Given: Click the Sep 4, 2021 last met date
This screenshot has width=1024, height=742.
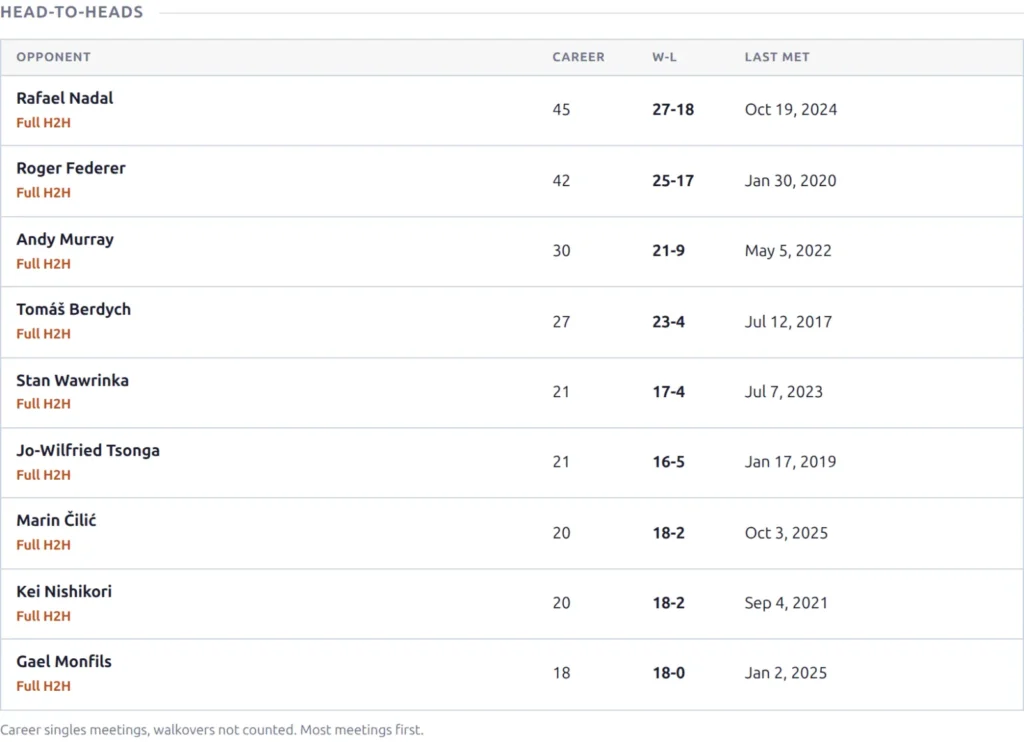Looking at the screenshot, I should tap(786, 603).
